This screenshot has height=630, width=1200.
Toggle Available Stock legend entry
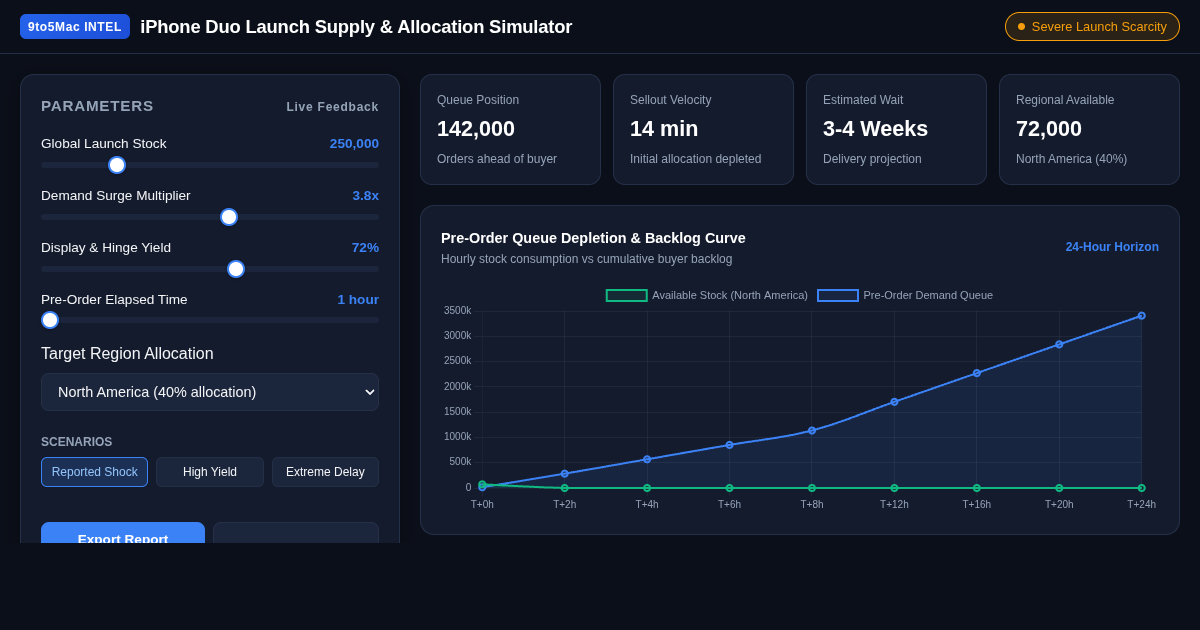tap(707, 295)
